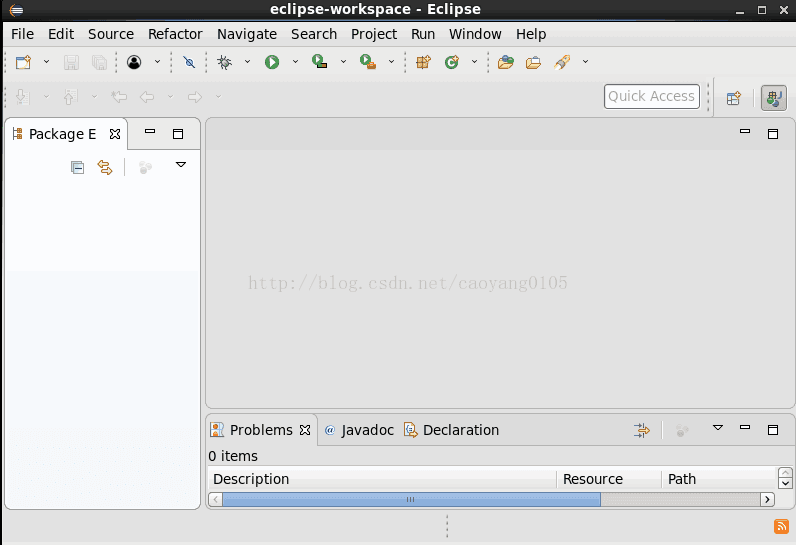Open dropdown beside the user profile icon
796x545 pixels.
157,62
